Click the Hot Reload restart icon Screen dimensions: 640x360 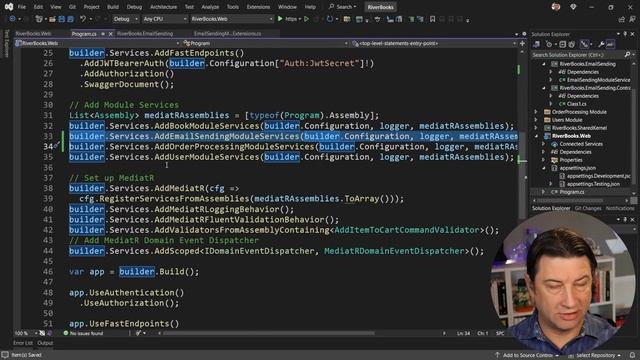pos(330,19)
